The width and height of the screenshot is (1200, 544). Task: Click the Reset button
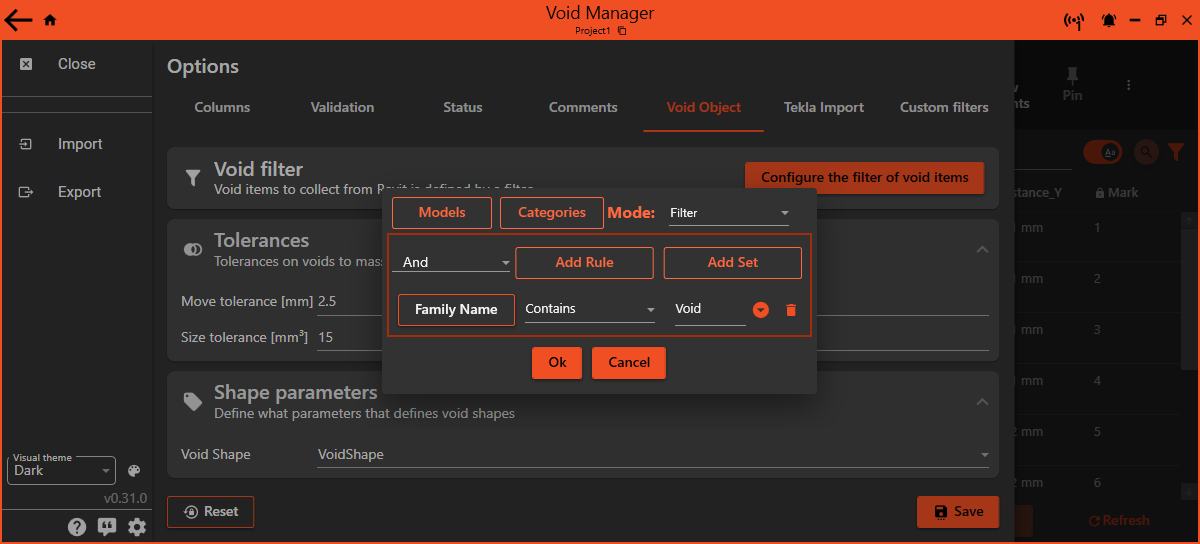click(210, 512)
